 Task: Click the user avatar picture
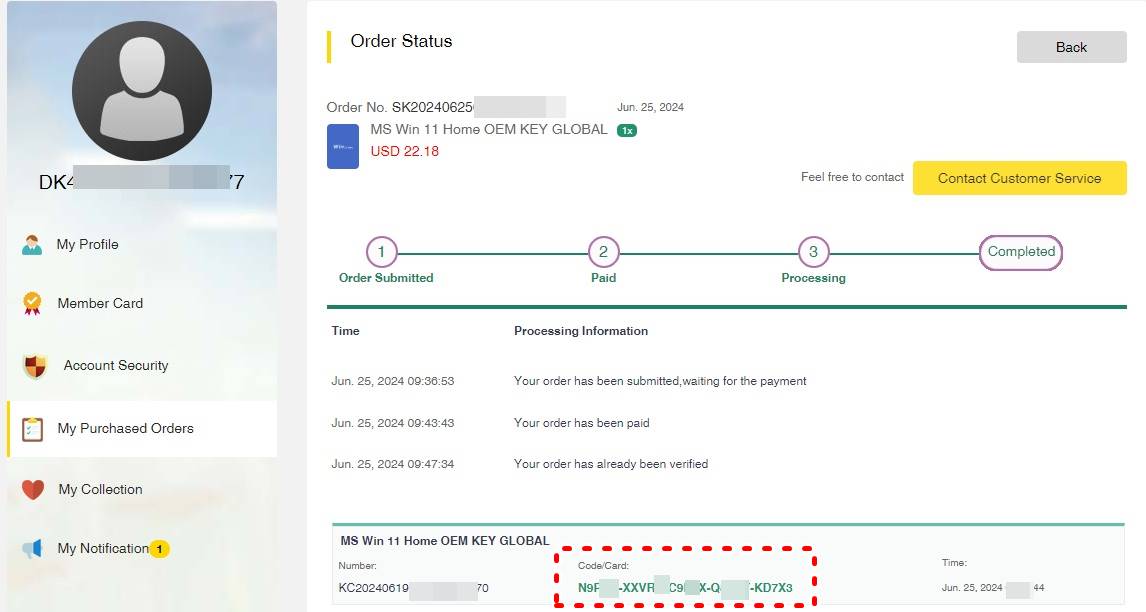click(x=142, y=91)
